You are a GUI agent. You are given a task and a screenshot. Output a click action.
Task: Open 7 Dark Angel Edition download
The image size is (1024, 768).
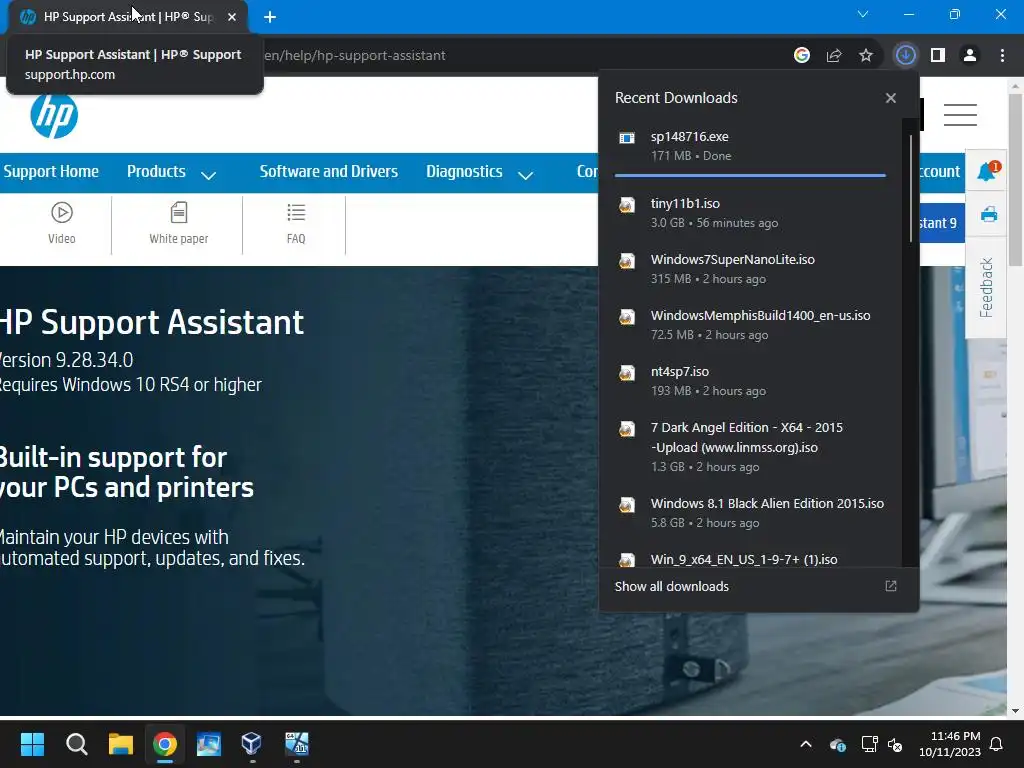point(750,447)
